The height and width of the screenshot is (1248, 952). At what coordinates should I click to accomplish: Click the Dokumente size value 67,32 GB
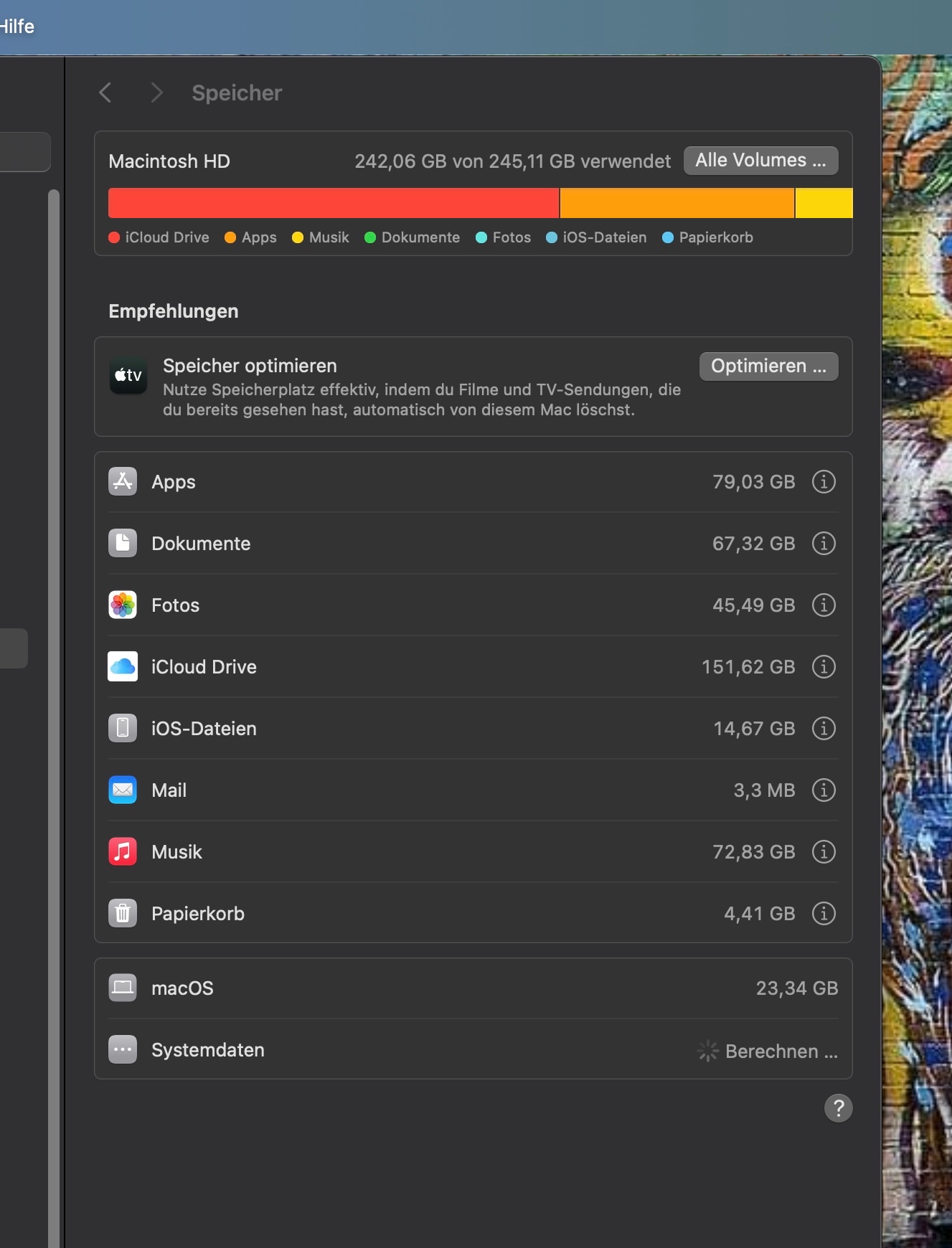753,544
